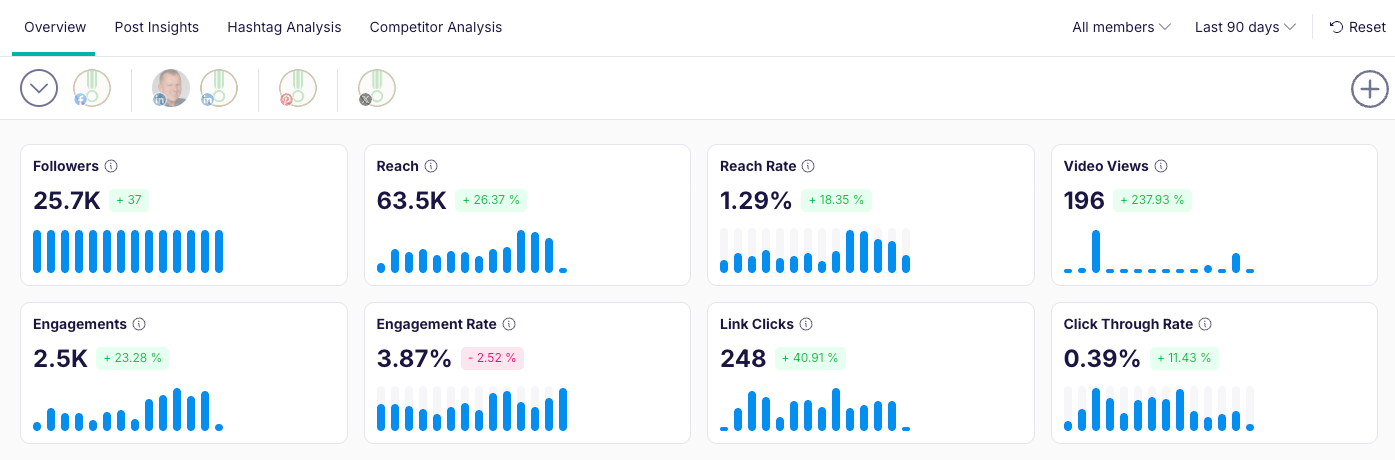Click info icon next to Followers

click(112, 166)
